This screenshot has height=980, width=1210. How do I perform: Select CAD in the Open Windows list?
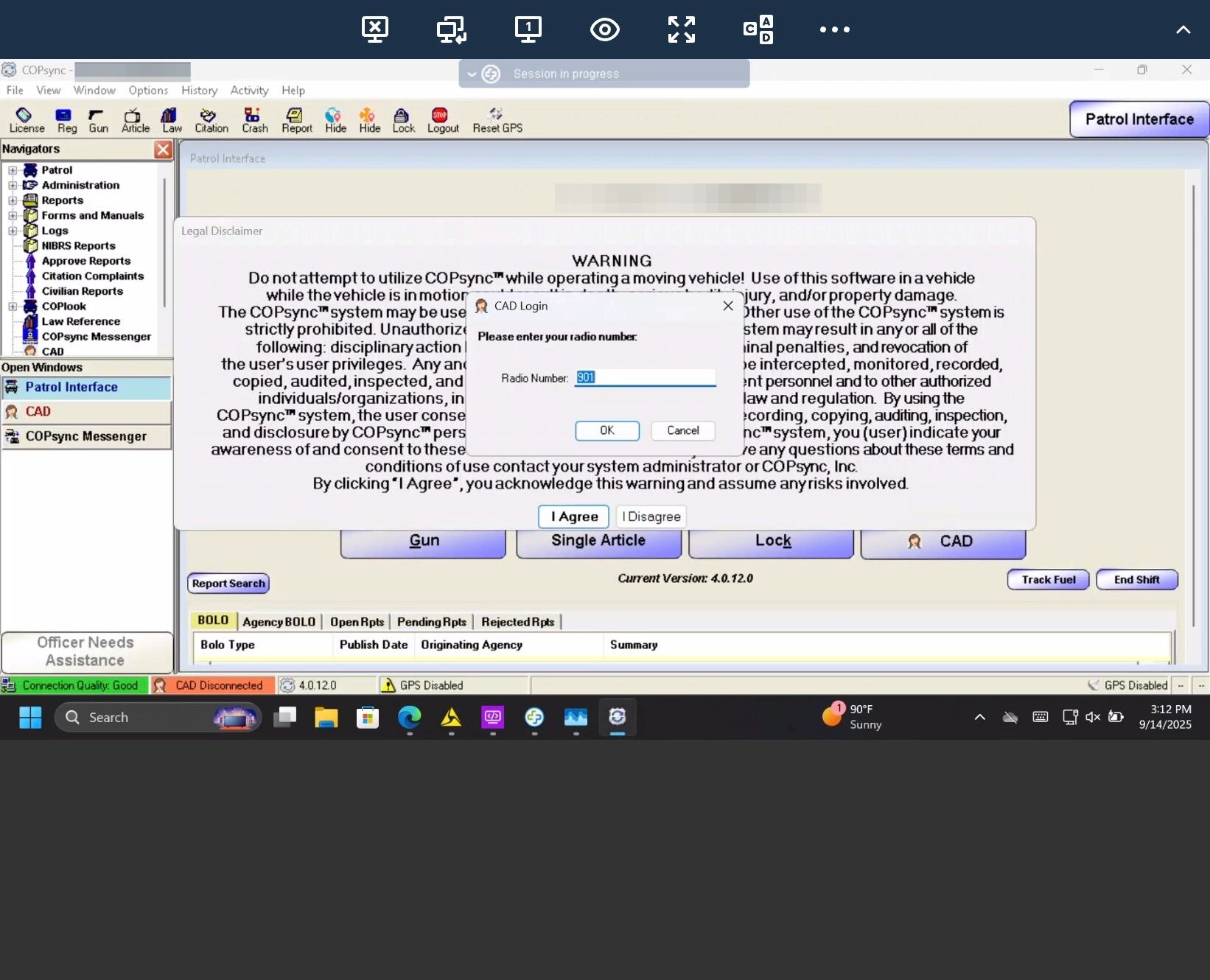[x=86, y=412]
